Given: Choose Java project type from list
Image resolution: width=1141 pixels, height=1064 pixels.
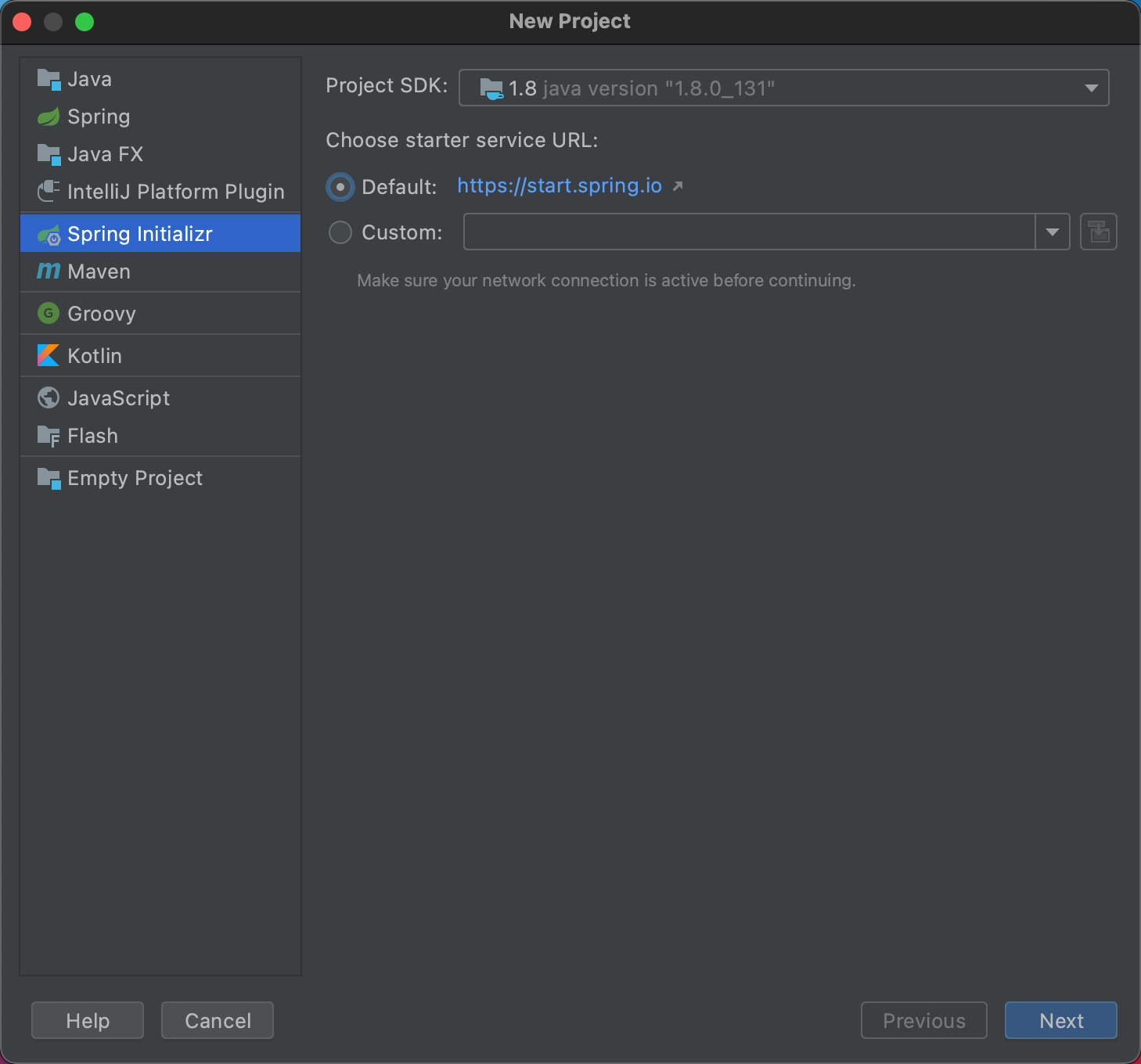Looking at the screenshot, I should pyautogui.click(x=89, y=79).
